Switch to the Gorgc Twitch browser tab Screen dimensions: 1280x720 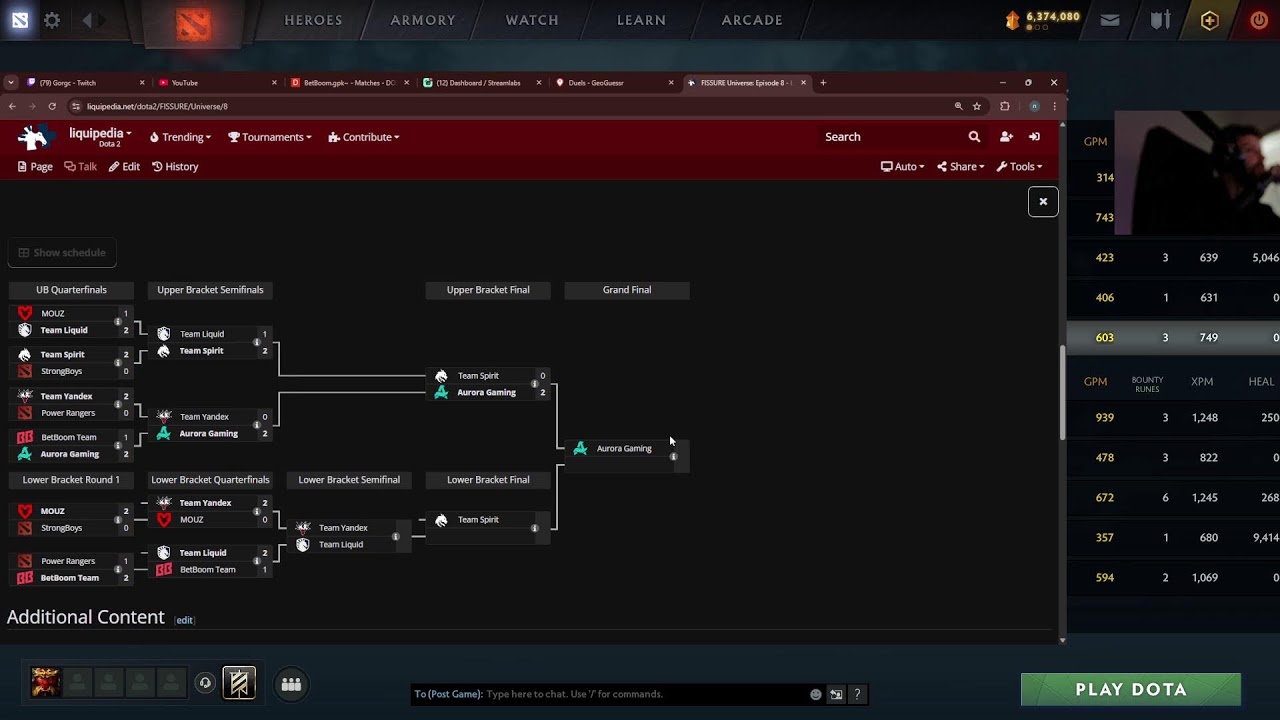tap(85, 83)
